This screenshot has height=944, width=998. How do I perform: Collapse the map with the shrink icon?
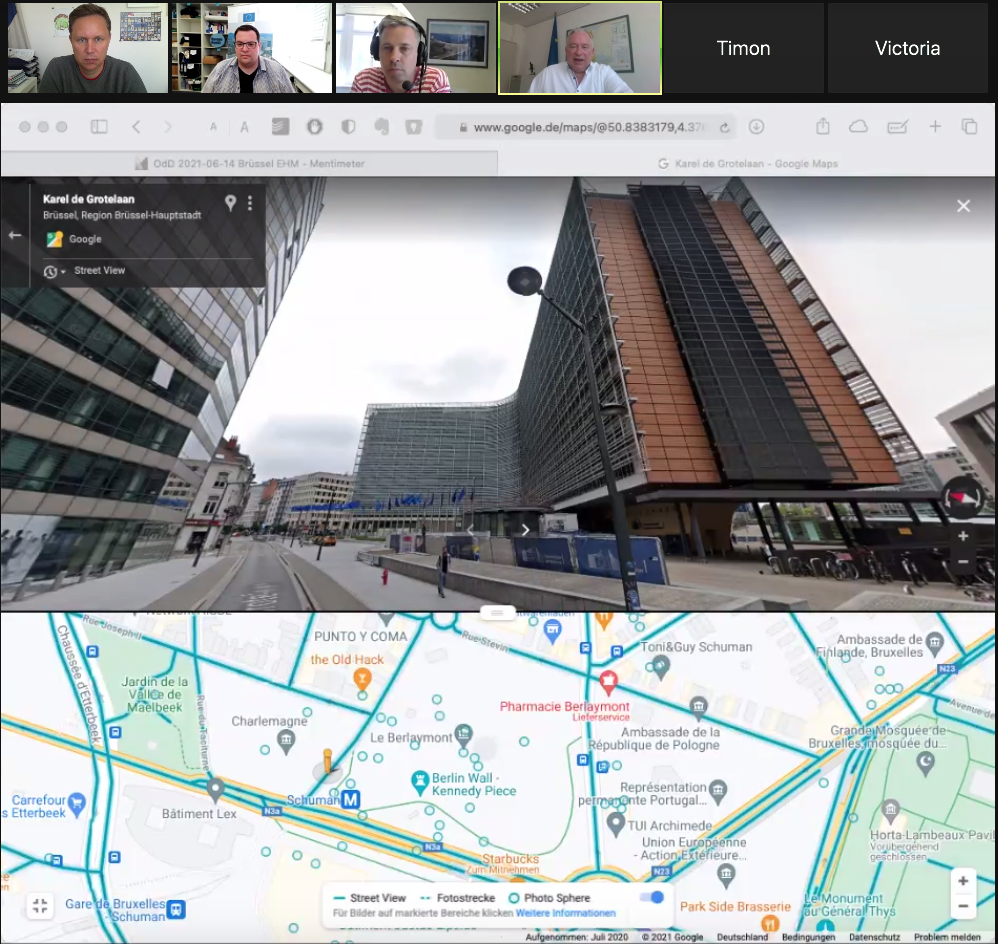click(x=40, y=905)
